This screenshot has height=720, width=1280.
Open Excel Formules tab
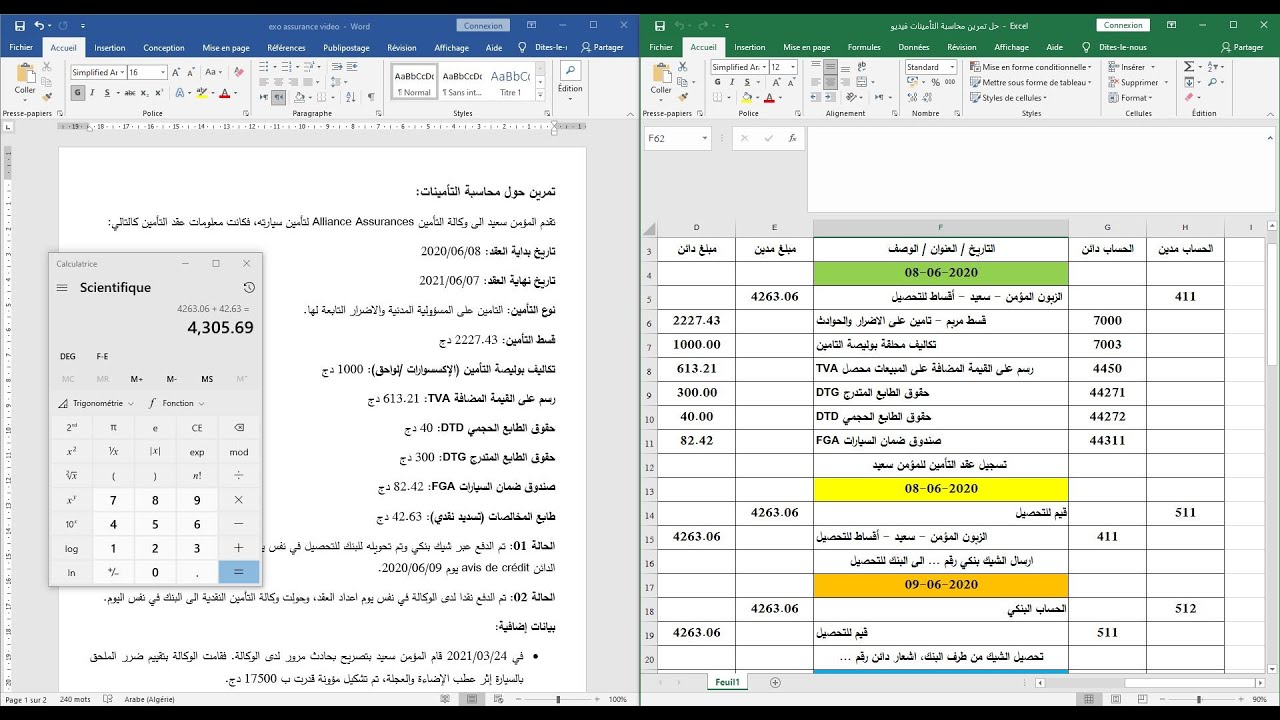click(864, 47)
